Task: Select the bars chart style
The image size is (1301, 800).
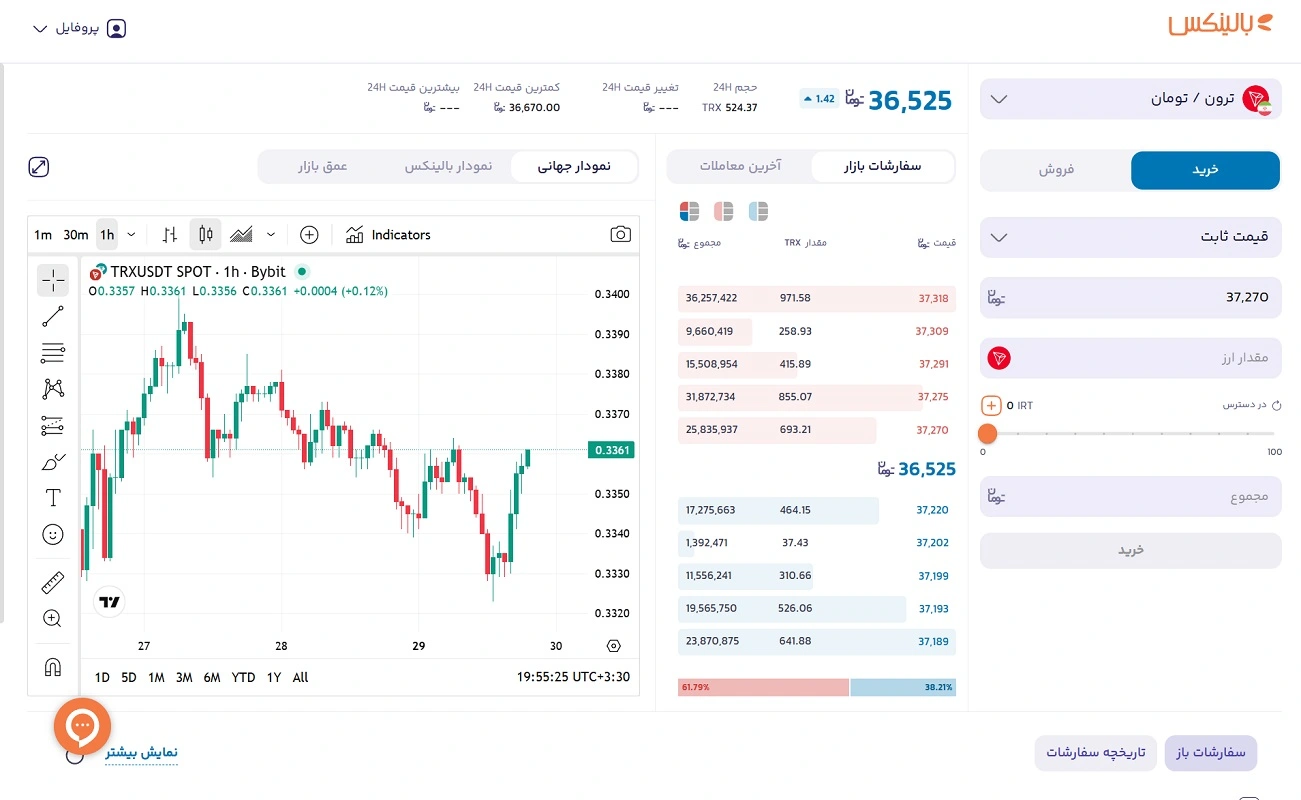Action: click(170, 234)
